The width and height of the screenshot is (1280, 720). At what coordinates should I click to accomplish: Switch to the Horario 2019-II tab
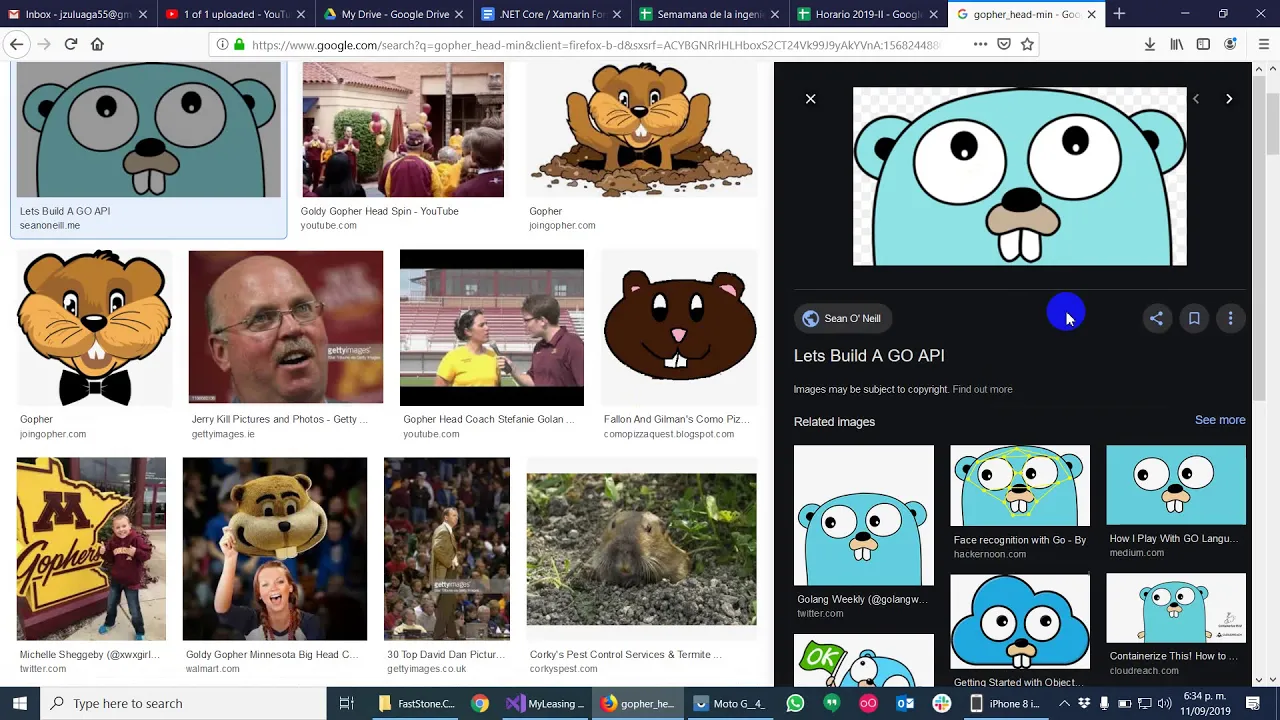click(867, 14)
